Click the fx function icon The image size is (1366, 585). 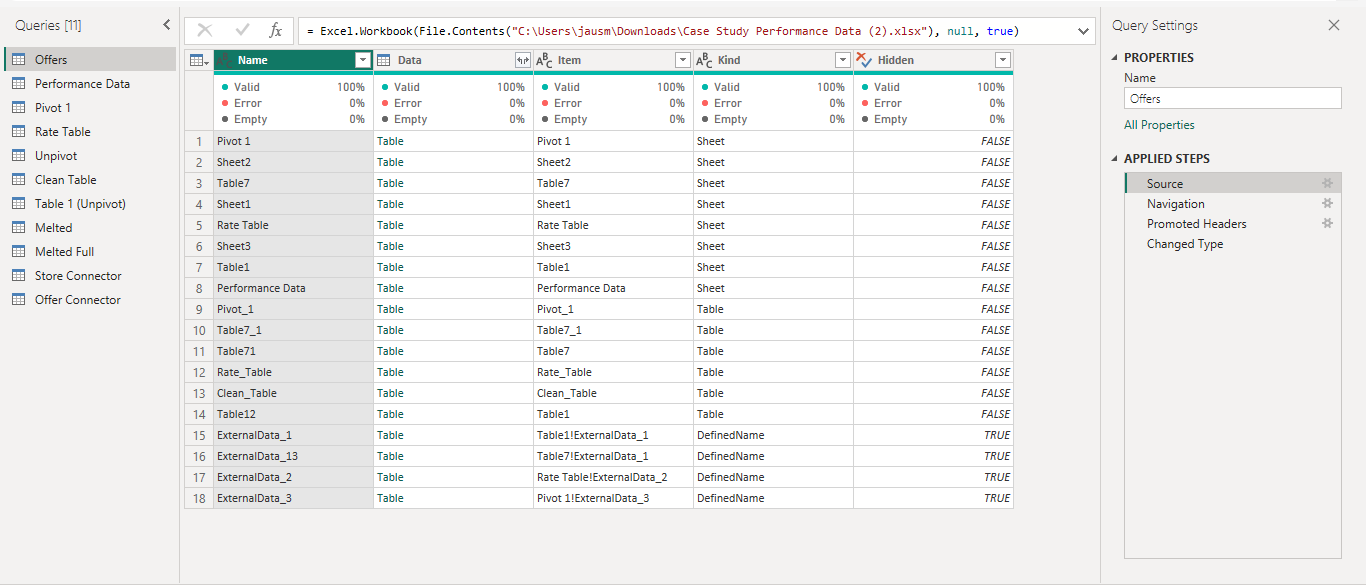276,31
